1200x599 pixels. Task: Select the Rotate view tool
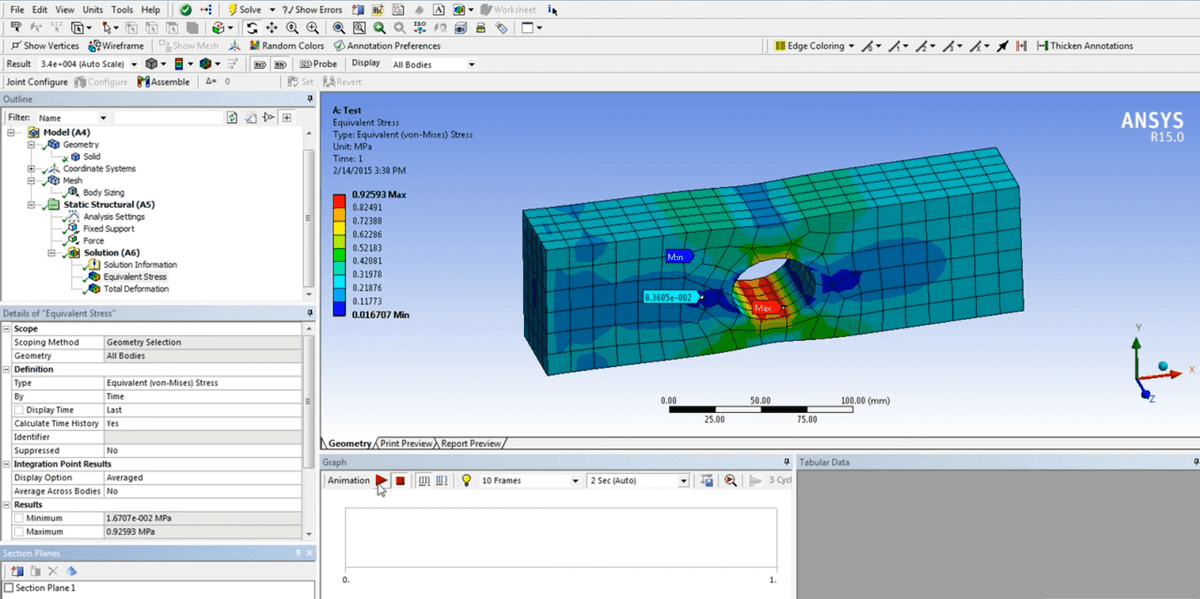252,28
